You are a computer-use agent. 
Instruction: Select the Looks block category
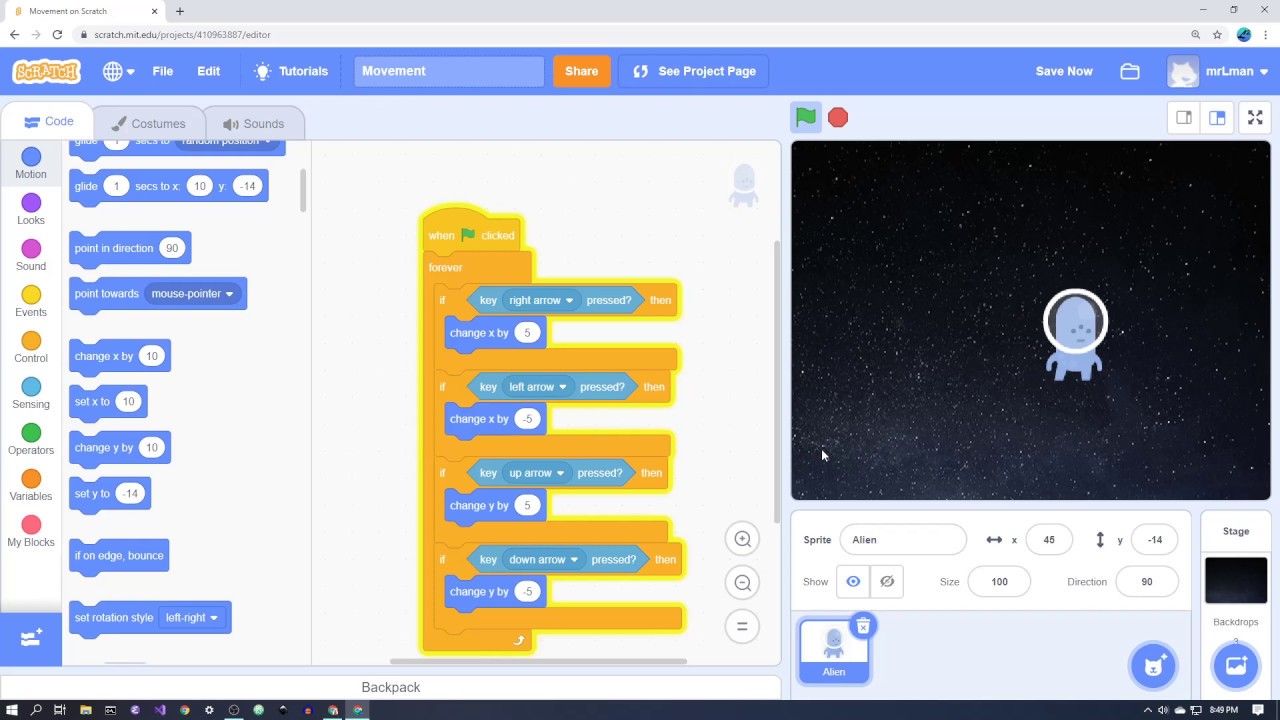[31, 210]
